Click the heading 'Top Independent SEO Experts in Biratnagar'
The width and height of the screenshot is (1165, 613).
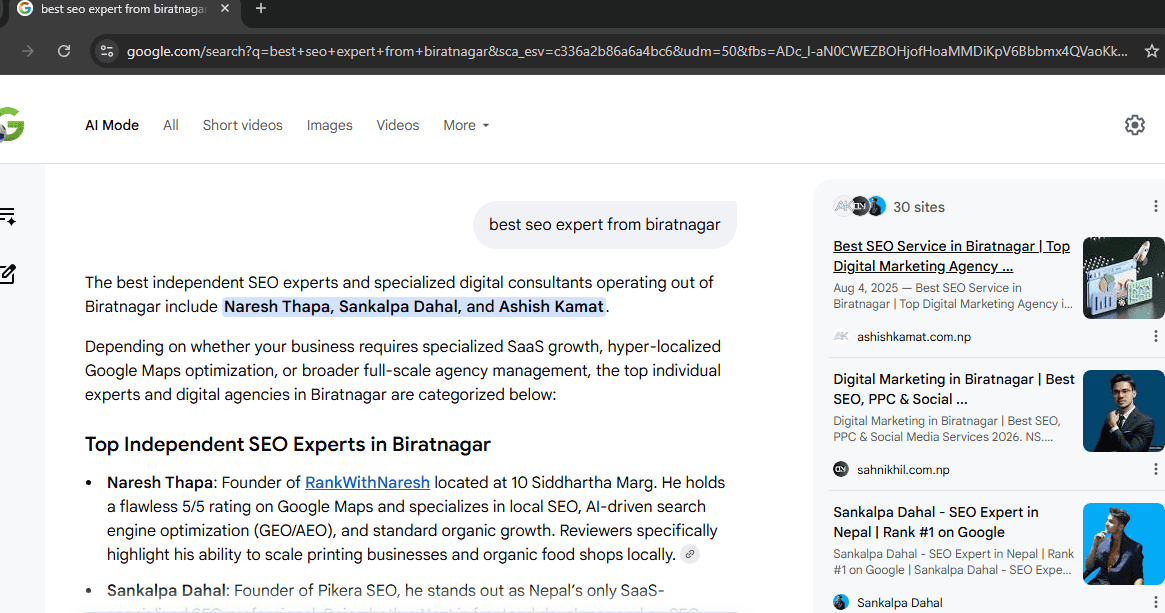288,444
